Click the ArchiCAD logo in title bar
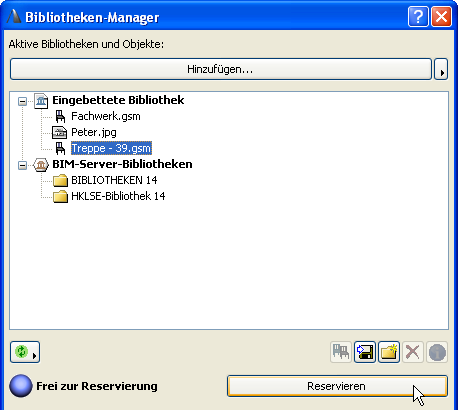 pos(14,16)
